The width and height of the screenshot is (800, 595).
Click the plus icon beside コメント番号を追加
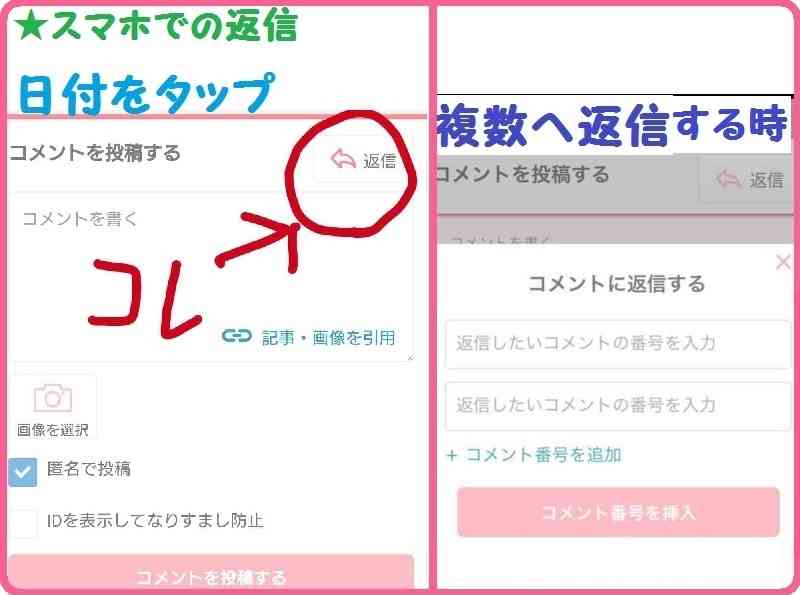[452, 455]
